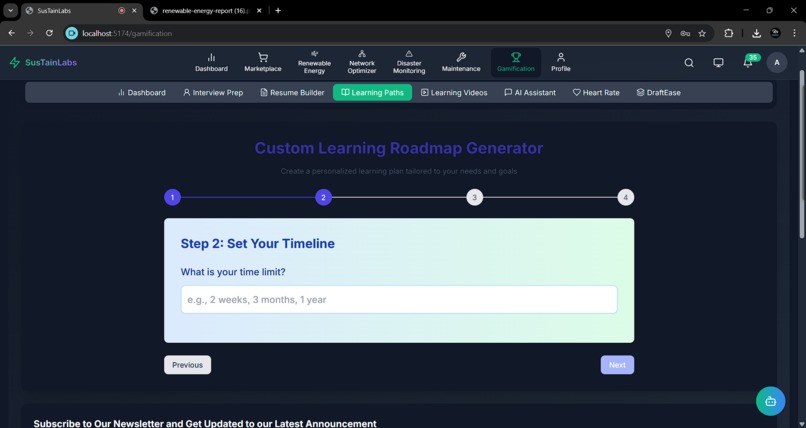The height and width of the screenshot is (428, 806).
Task: Open the AI Assistant tab
Action: click(530, 92)
